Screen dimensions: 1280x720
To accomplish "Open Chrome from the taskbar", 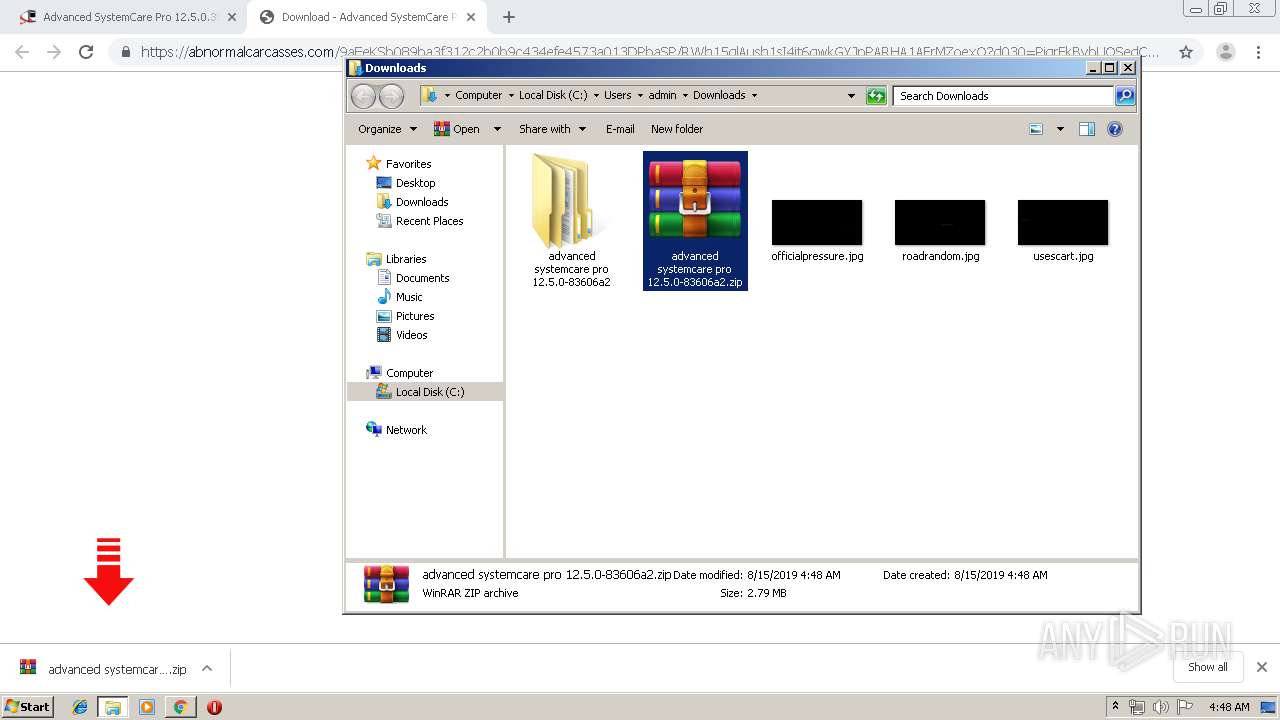I will (x=180, y=707).
